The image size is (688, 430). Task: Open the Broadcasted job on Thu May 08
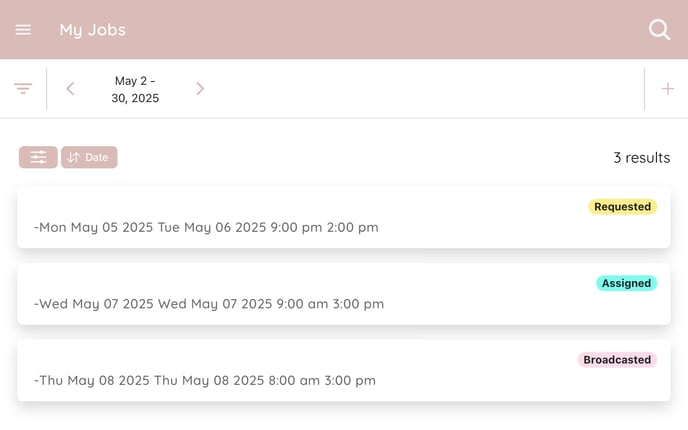point(344,370)
